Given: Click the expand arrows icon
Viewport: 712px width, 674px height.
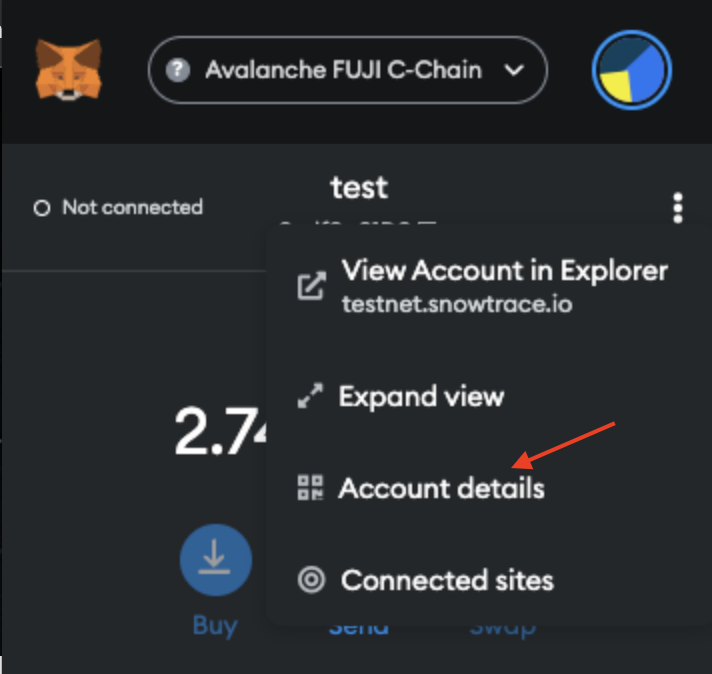Looking at the screenshot, I should [310, 395].
